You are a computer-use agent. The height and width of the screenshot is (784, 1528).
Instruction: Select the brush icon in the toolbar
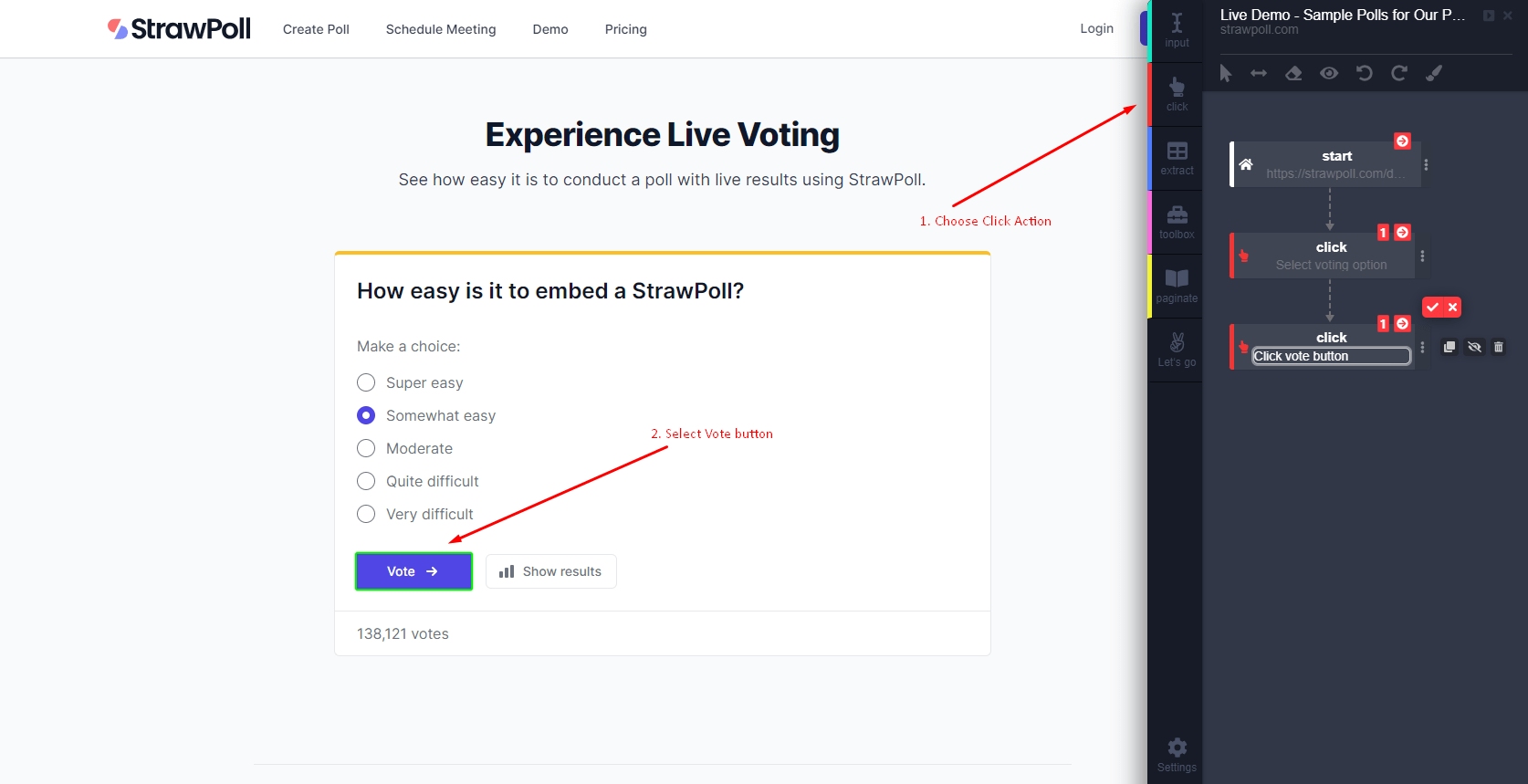pos(1434,73)
